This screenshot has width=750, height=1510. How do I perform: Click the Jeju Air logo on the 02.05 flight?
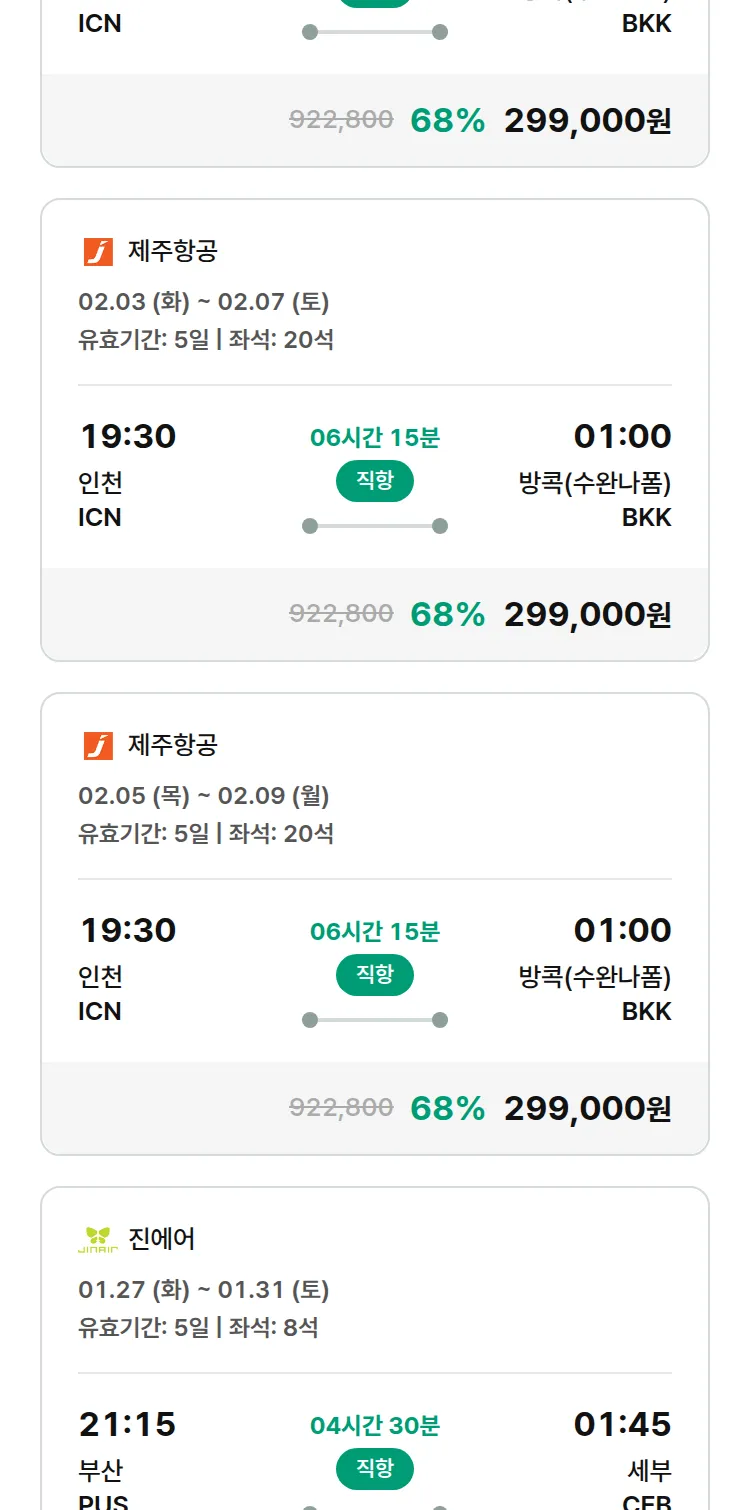coord(98,746)
